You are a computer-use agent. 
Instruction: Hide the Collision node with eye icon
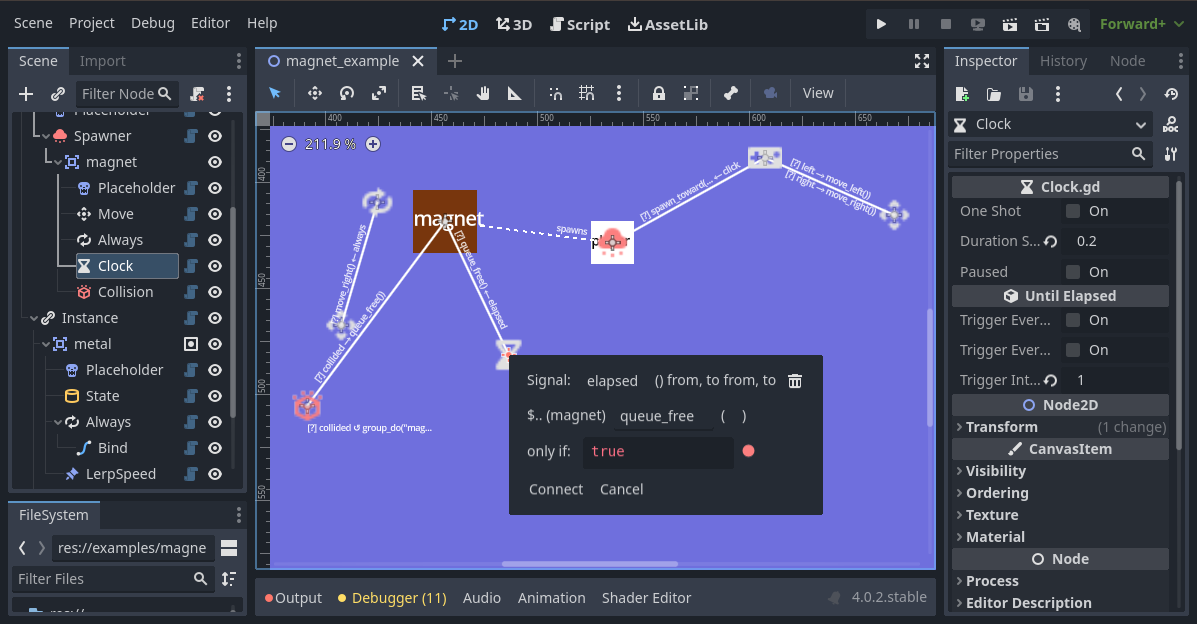coord(214,292)
